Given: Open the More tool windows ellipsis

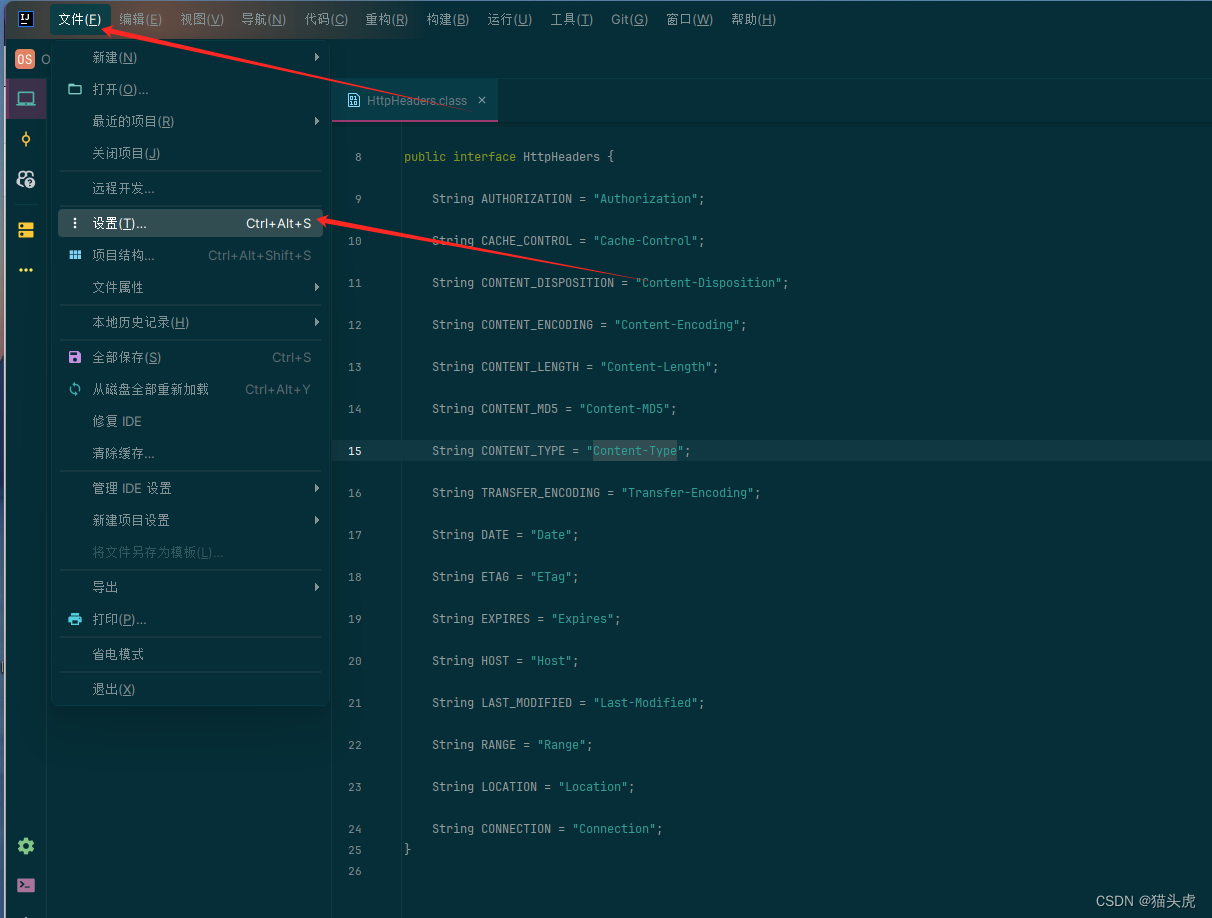Looking at the screenshot, I should point(26,270).
